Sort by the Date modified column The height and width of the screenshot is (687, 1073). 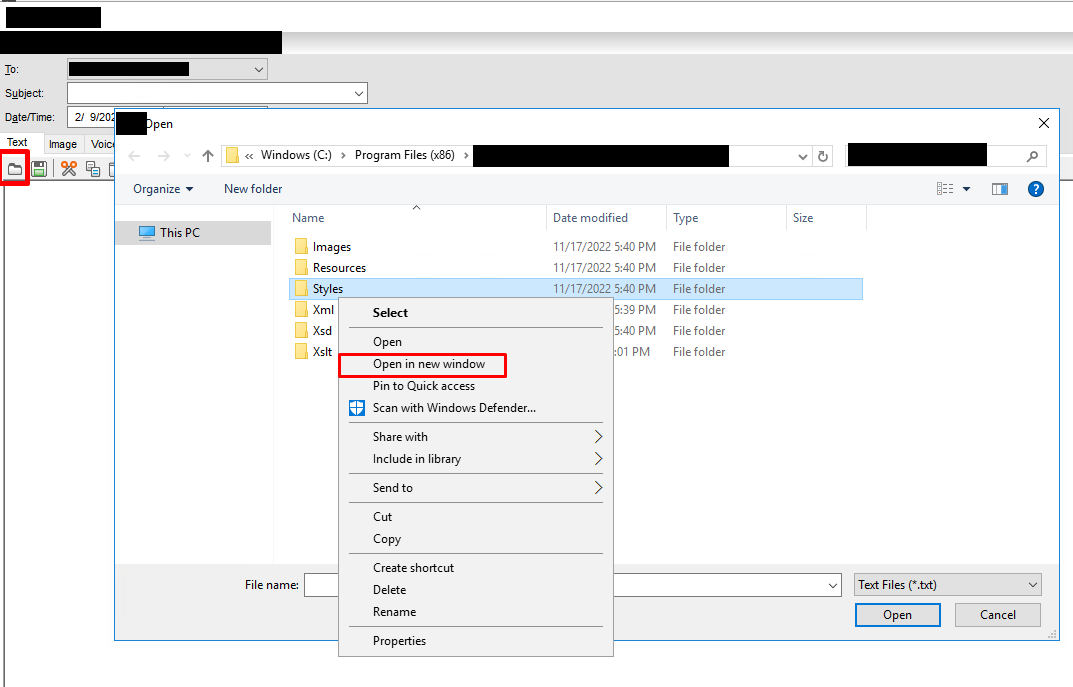click(x=590, y=218)
